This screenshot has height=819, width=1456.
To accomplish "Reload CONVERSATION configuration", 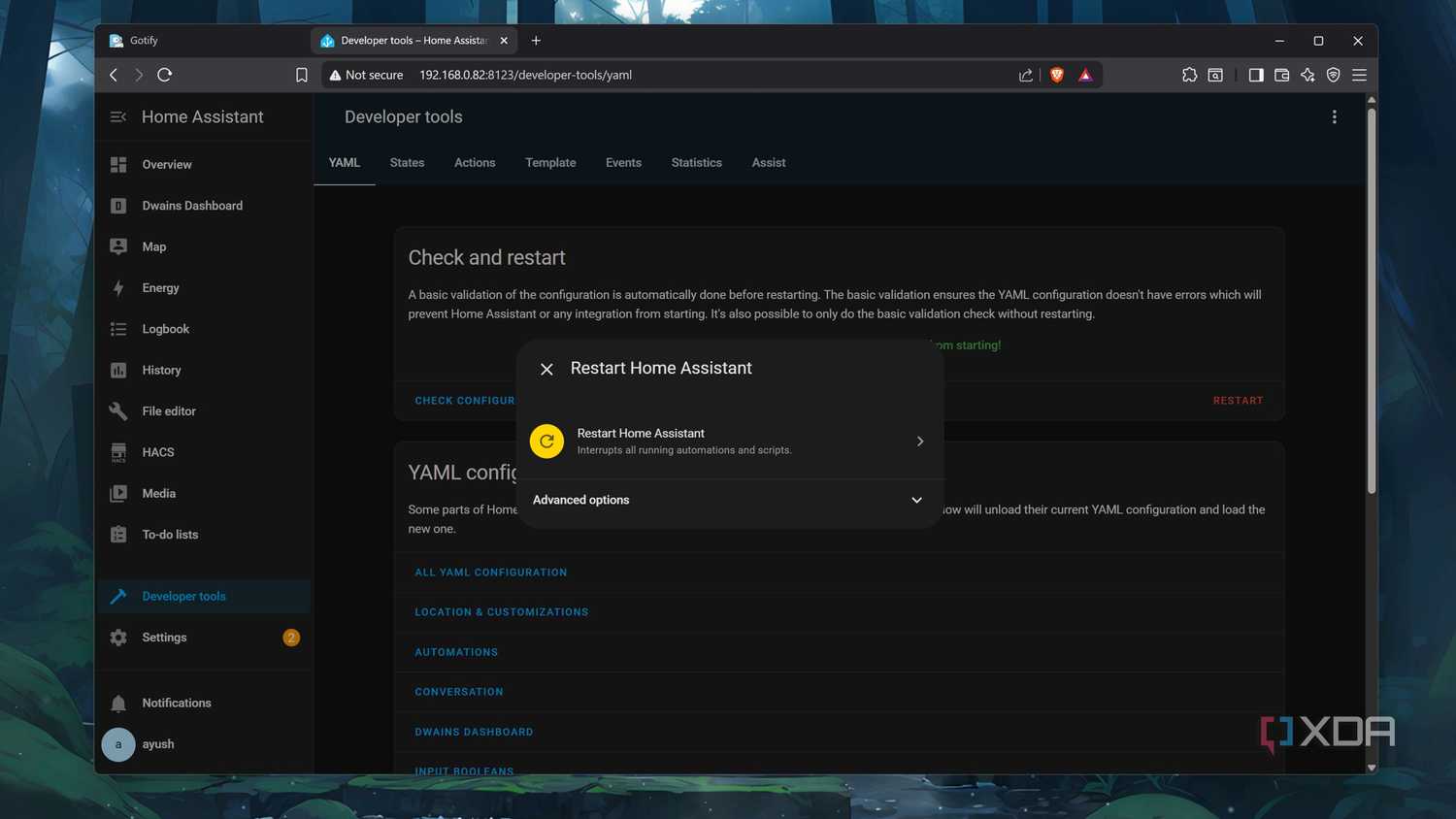I will pos(459,692).
